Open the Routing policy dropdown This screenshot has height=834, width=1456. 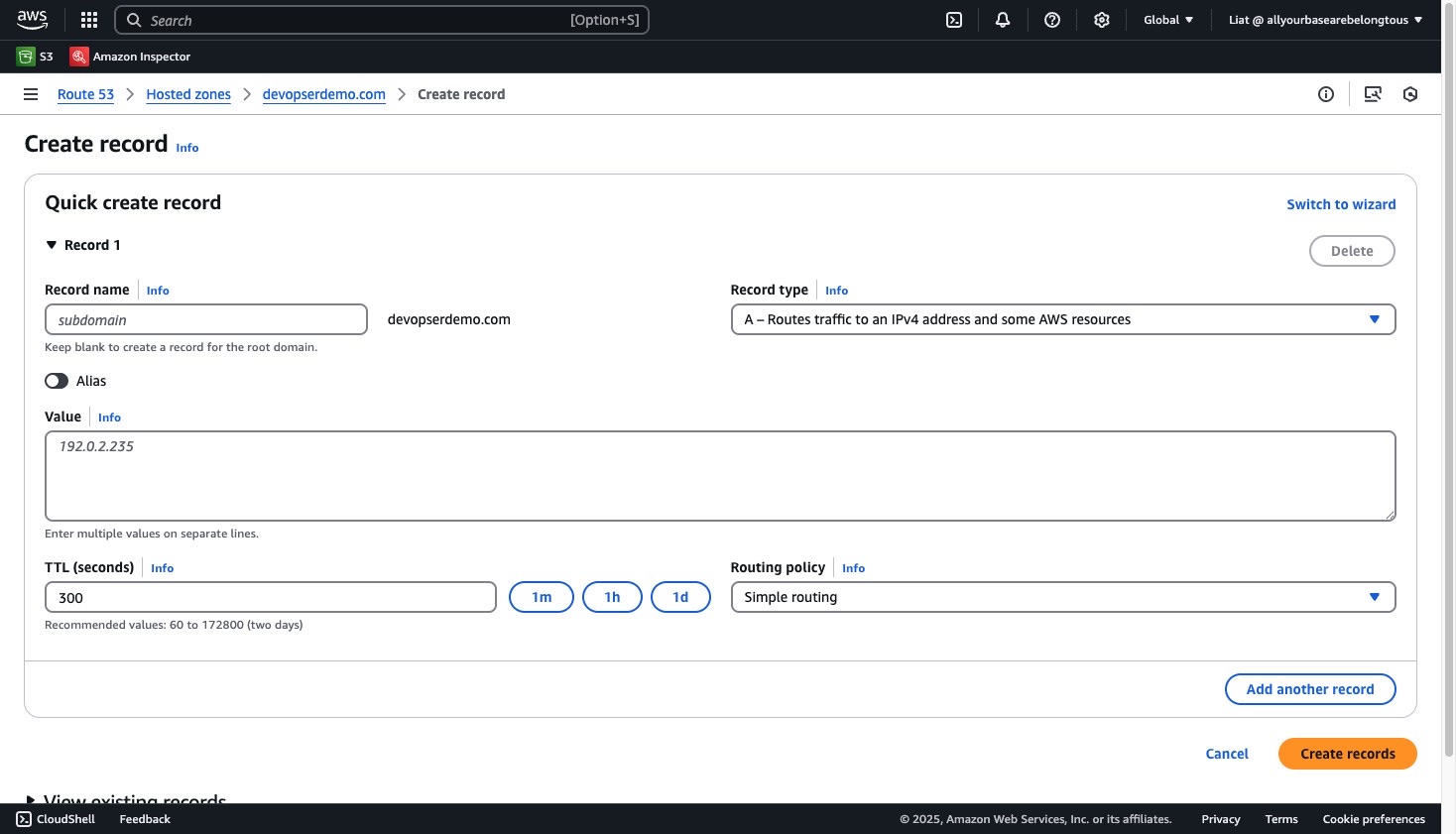[1063, 597]
